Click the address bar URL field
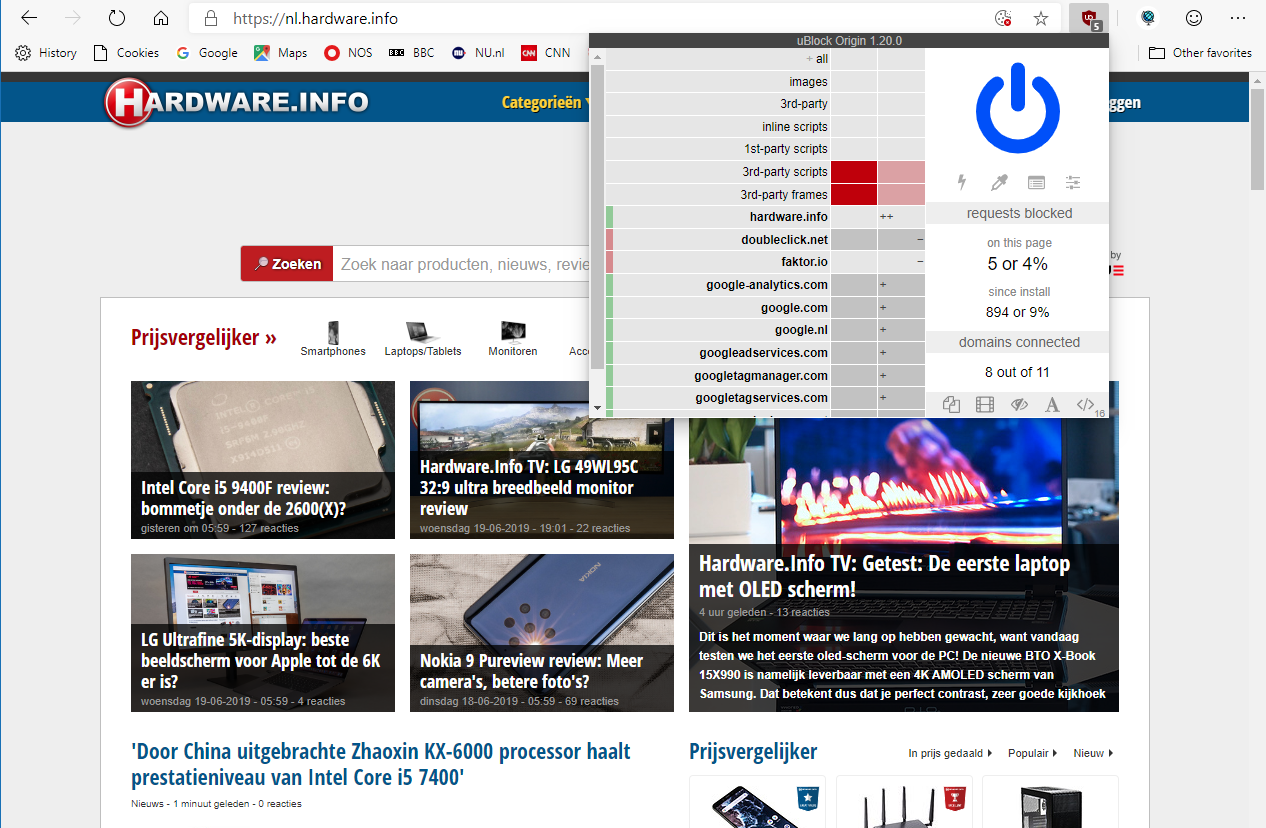This screenshot has width=1266, height=828. click(x=590, y=18)
